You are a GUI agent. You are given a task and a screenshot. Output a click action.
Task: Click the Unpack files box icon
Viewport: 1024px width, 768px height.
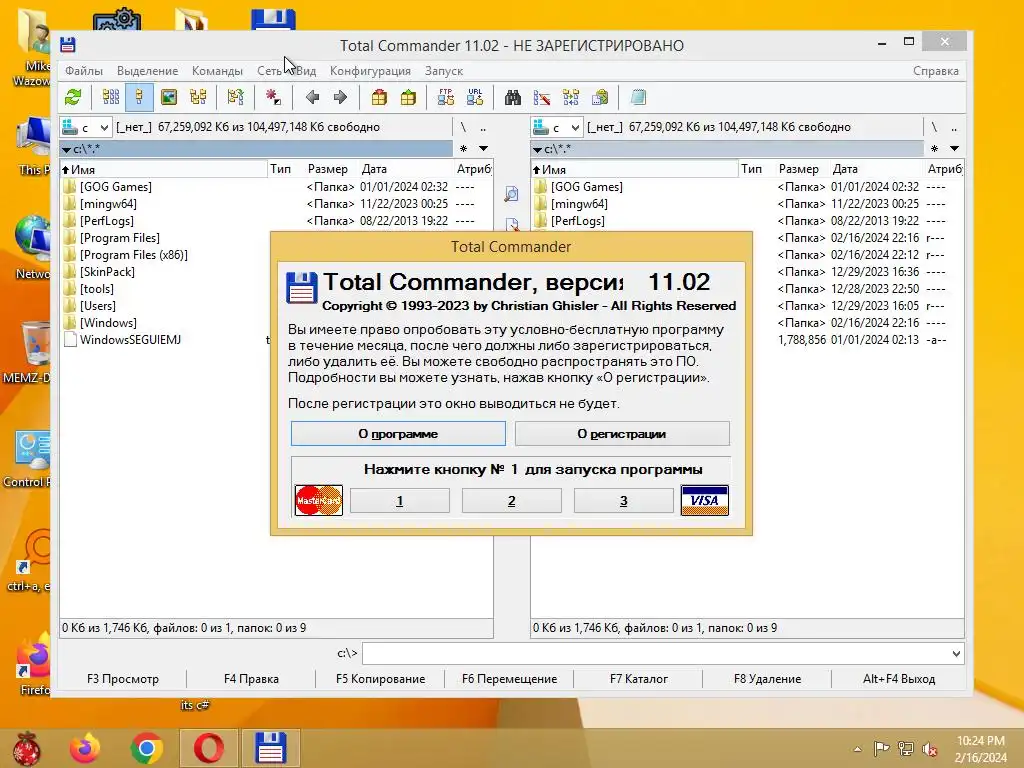[408, 98]
